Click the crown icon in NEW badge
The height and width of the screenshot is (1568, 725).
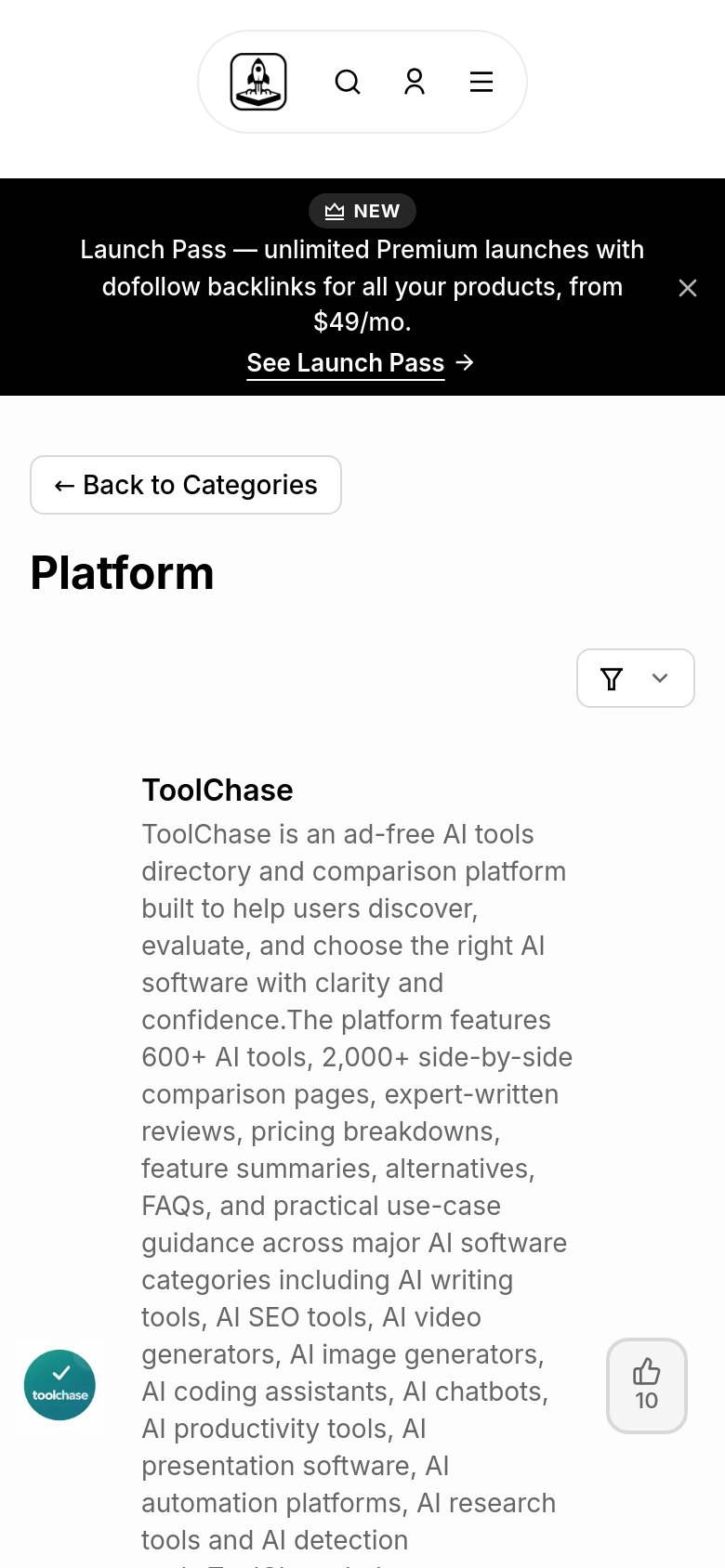pyautogui.click(x=335, y=211)
